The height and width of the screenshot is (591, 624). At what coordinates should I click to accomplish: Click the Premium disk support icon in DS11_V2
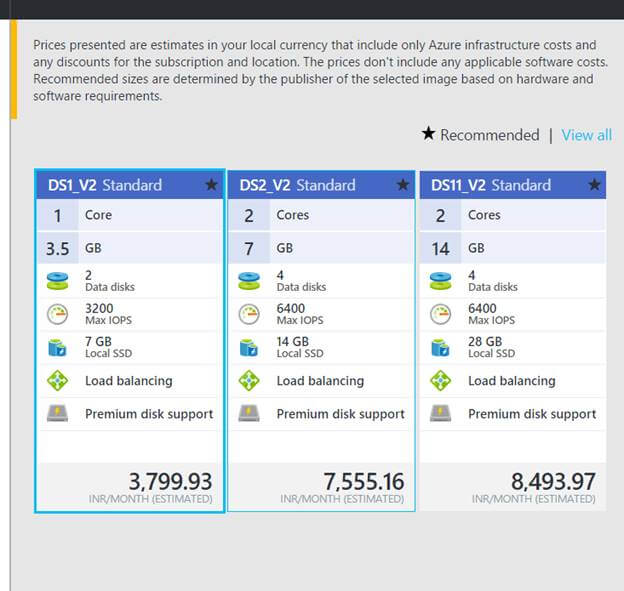pos(441,413)
